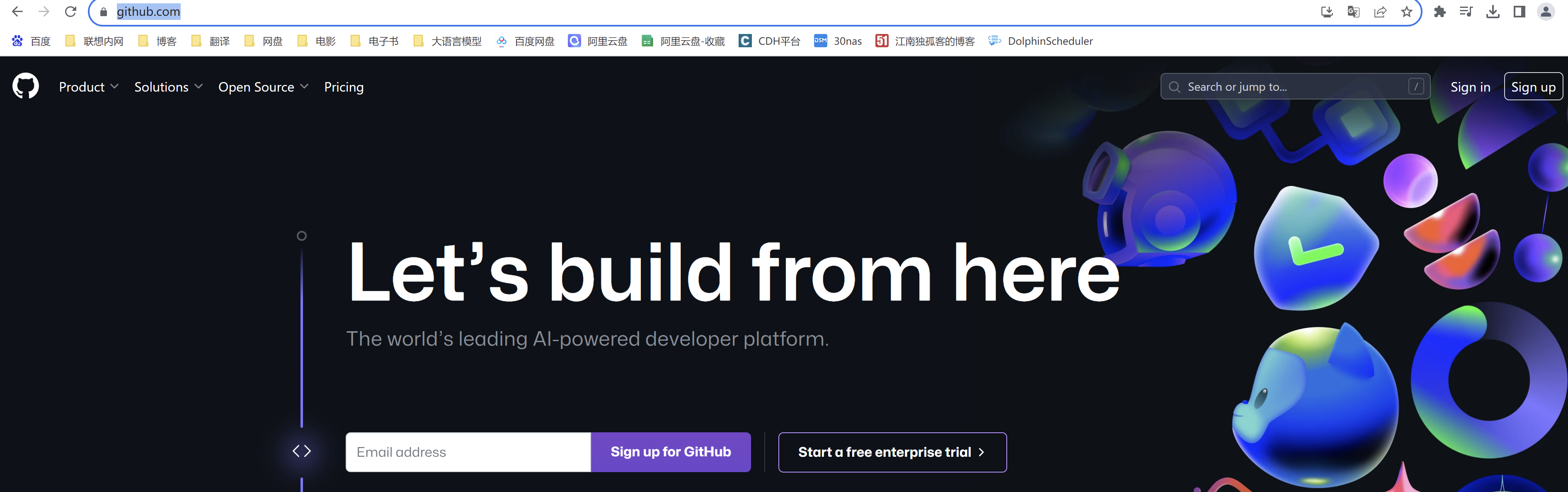Reload the page with the refresh icon
This screenshot has height=492, width=1568.
click(70, 12)
